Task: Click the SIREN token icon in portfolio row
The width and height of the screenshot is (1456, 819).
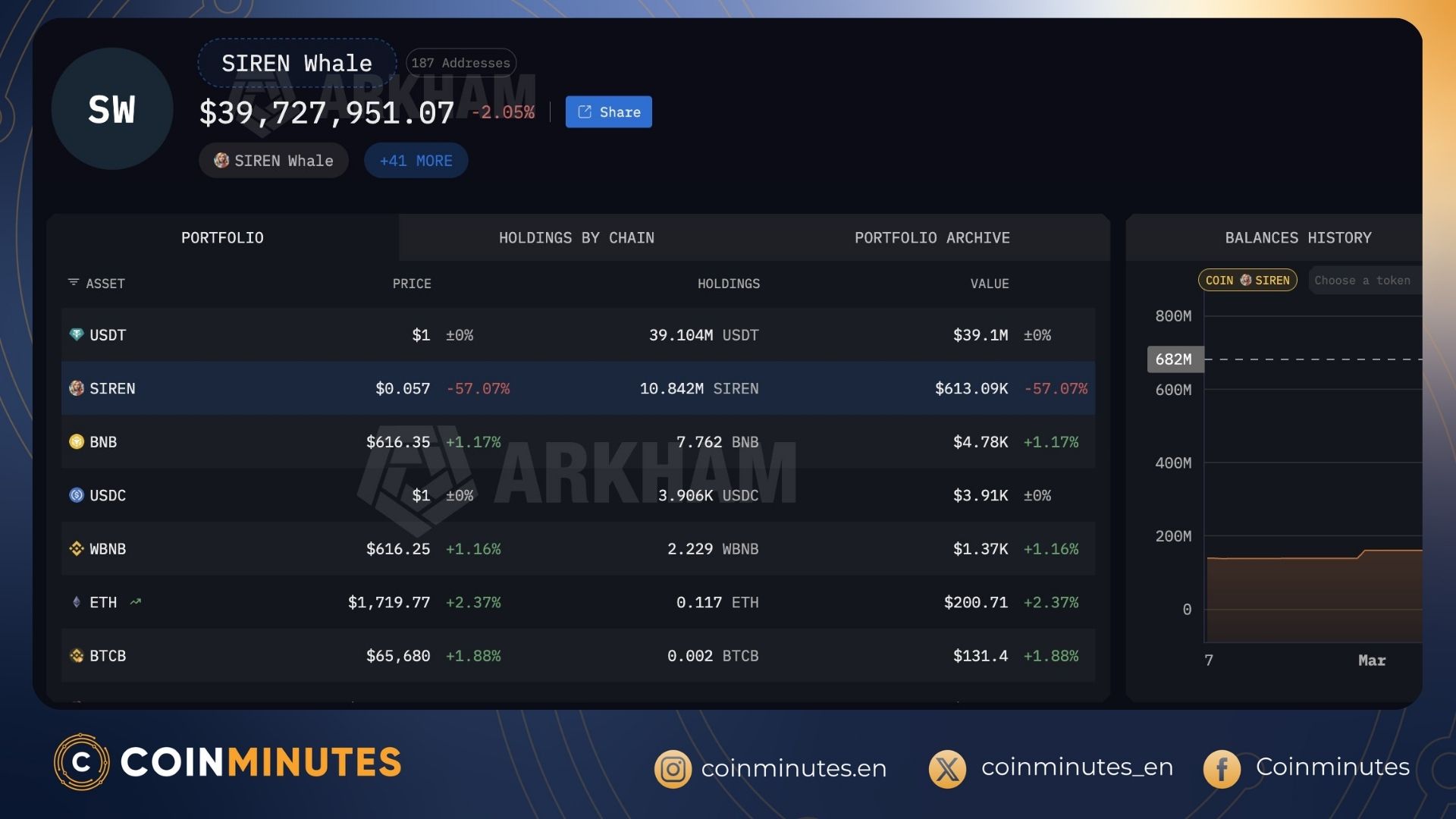Action: click(x=77, y=388)
